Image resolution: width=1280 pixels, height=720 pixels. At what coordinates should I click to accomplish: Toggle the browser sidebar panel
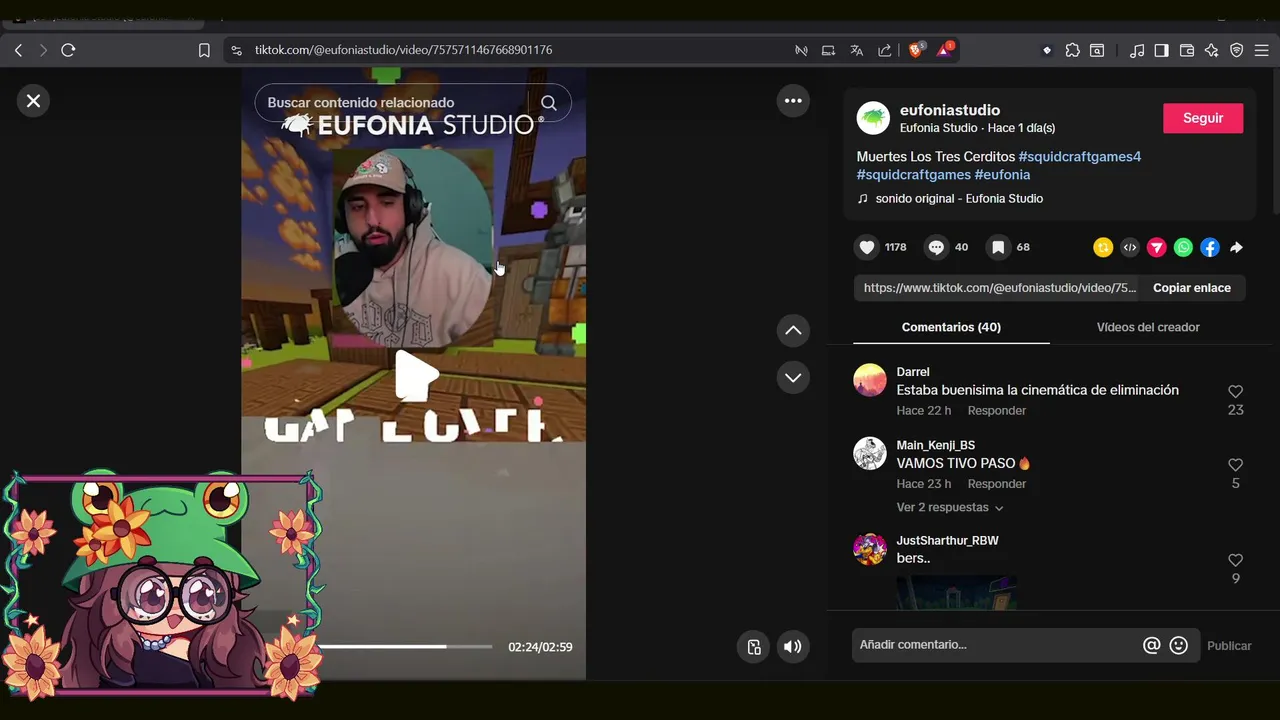click(1161, 50)
